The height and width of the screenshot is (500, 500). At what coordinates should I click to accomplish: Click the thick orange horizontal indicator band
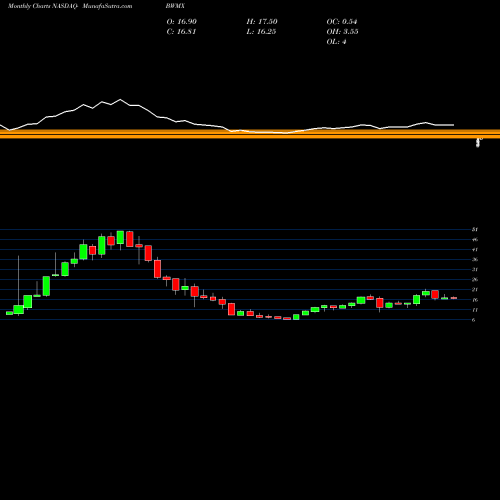[x=250, y=134]
